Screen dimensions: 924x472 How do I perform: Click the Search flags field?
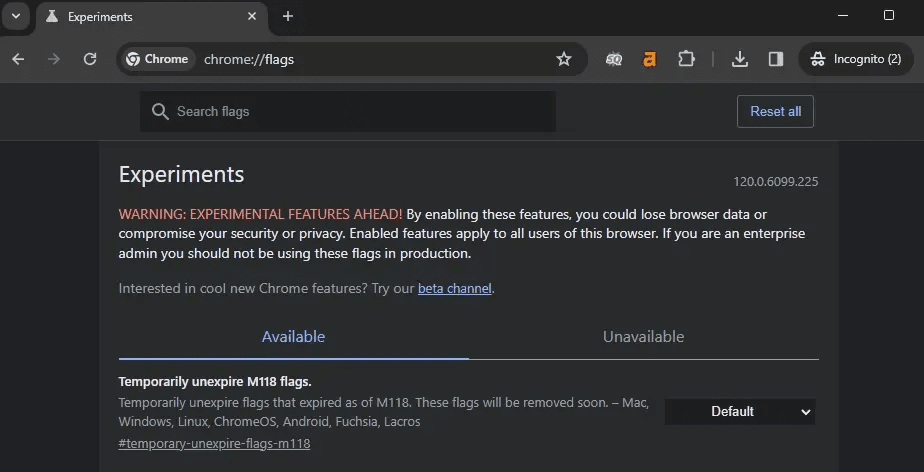[x=348, y=111]
